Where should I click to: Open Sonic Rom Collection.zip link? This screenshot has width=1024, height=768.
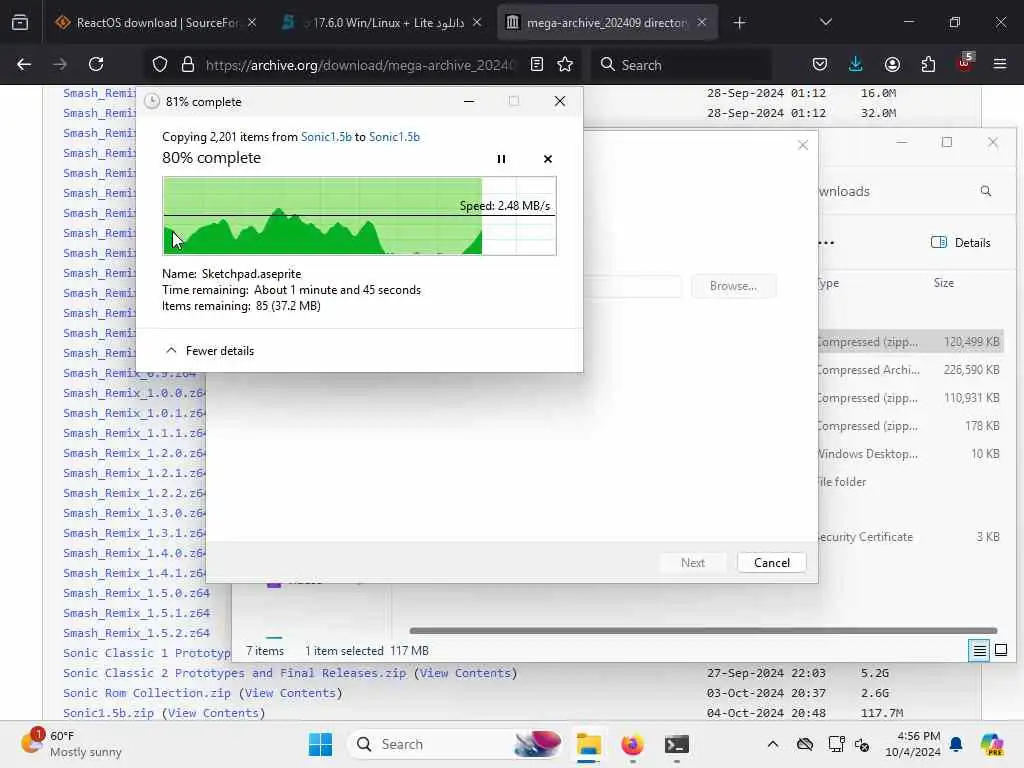click(147, 693)
